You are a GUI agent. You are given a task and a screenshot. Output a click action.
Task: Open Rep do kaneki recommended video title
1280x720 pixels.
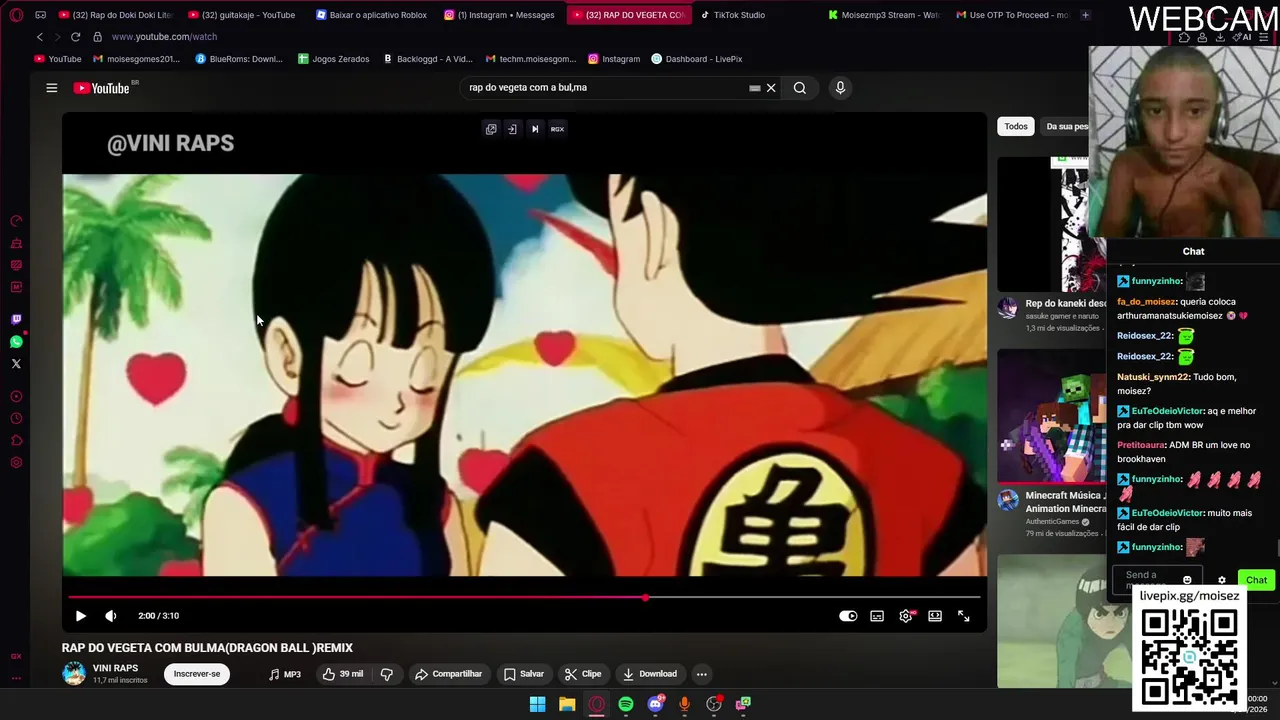pyautogui.click(x=1066, y=303)
